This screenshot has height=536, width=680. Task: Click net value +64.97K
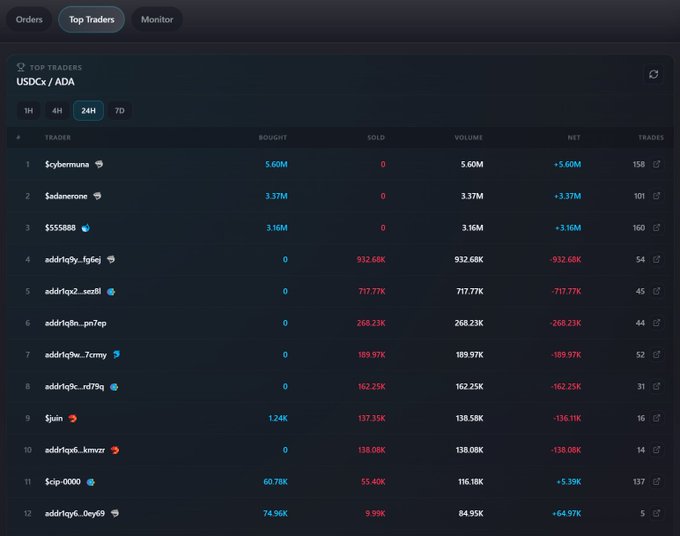(566, 513)
